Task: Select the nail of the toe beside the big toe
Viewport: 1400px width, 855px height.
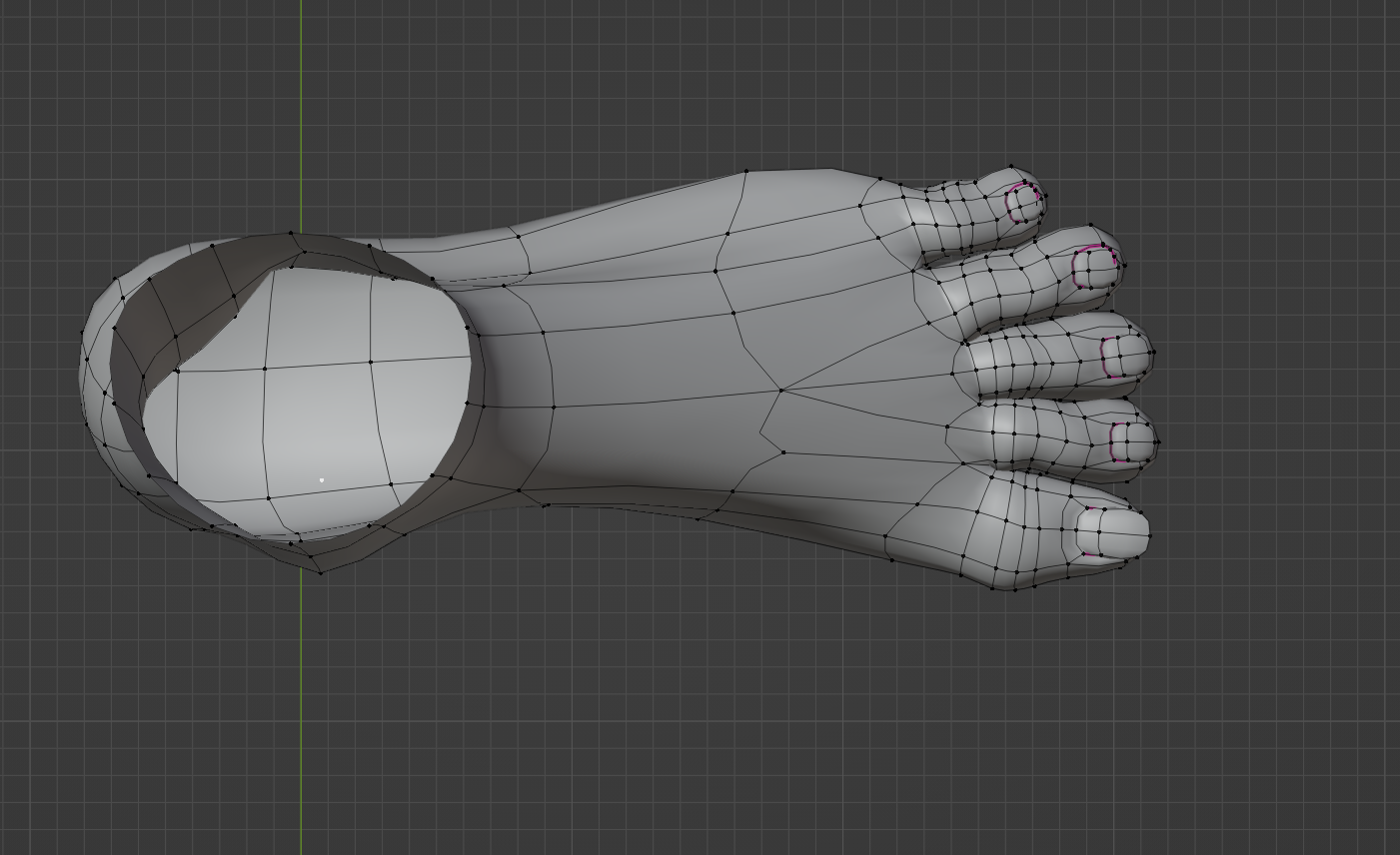Action: click(x=1132, y=440)
